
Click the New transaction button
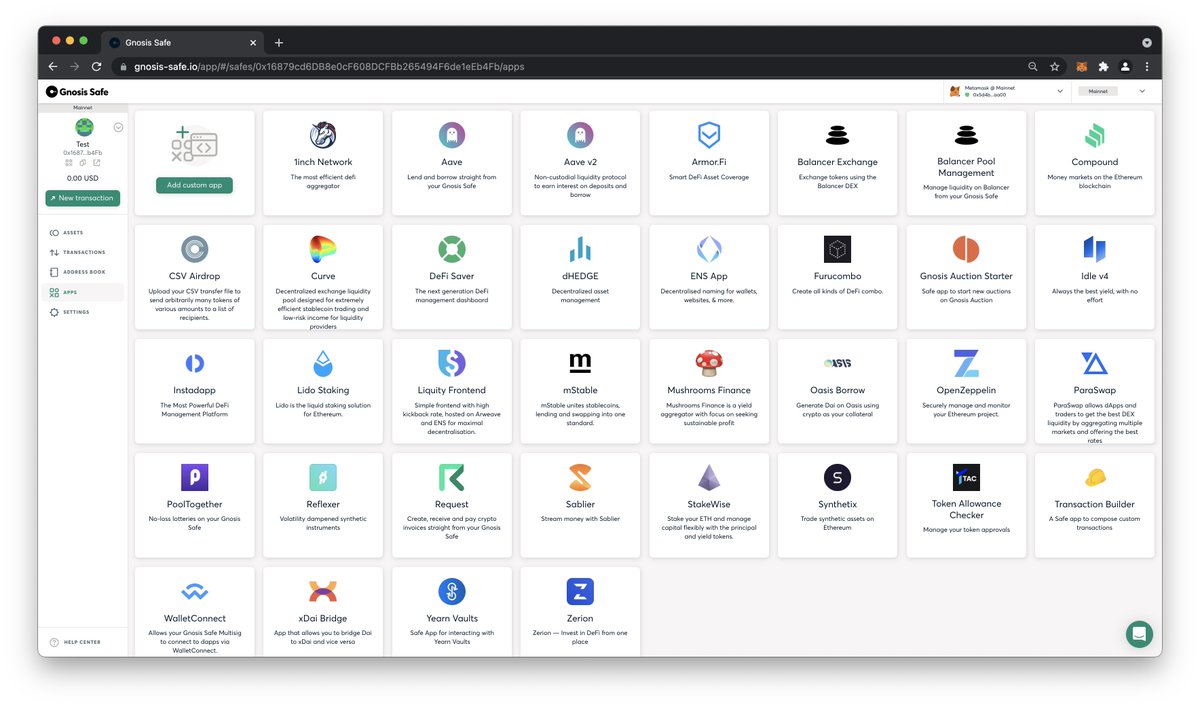tap(82, 198)
